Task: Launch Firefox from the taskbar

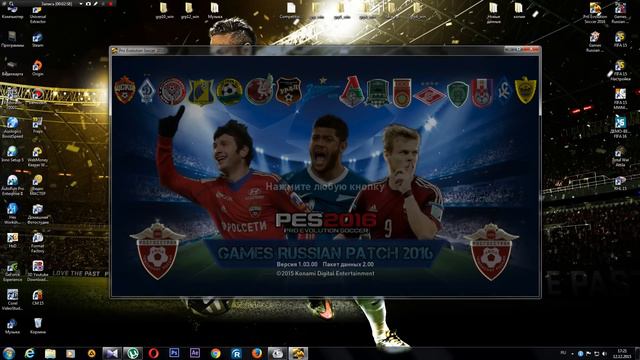Action: [x=256, y=353]
